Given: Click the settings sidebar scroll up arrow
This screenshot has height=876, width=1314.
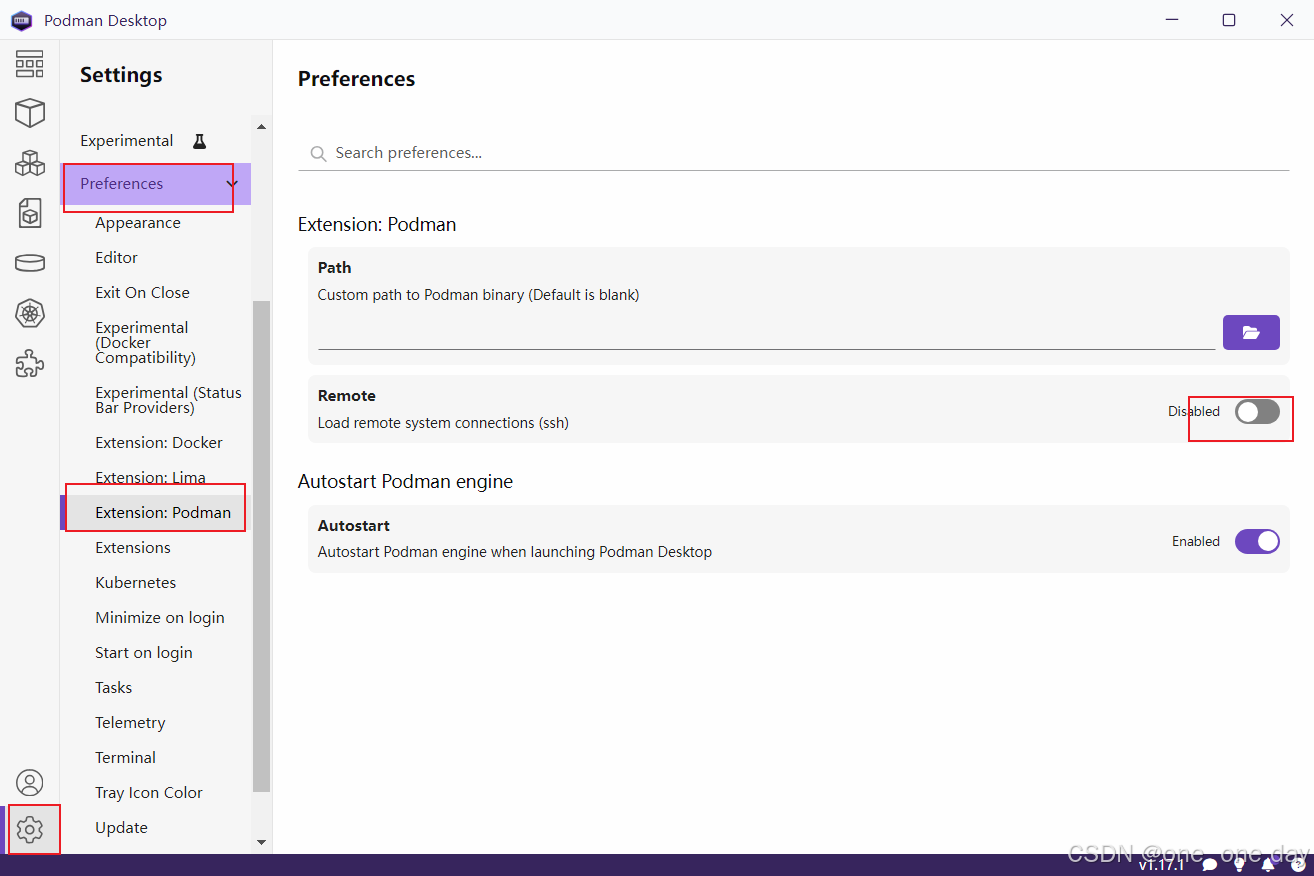Looking at the screenshot, I should [x=262, y=127].
